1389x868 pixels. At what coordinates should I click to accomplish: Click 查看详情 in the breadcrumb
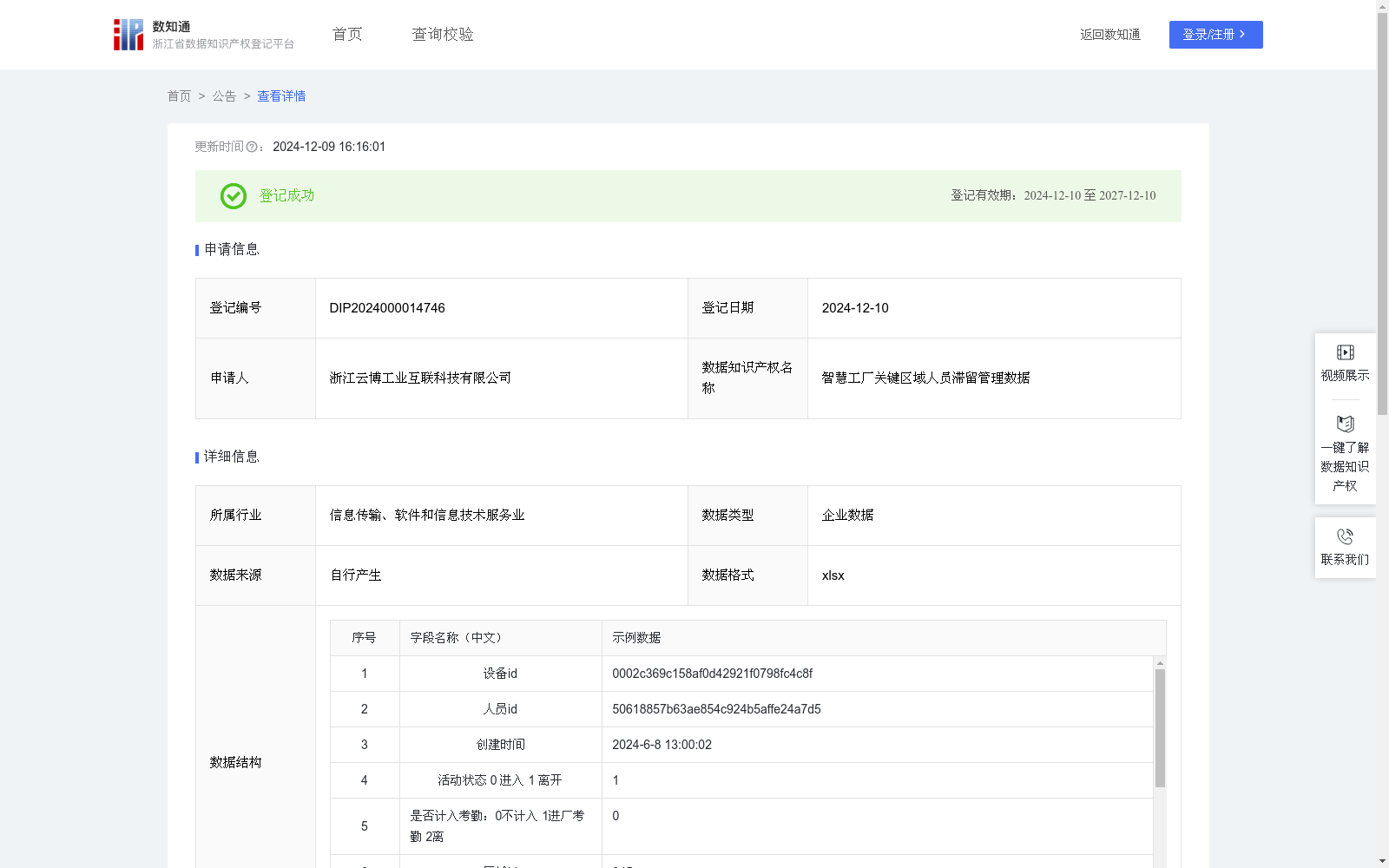coord(281,96)
